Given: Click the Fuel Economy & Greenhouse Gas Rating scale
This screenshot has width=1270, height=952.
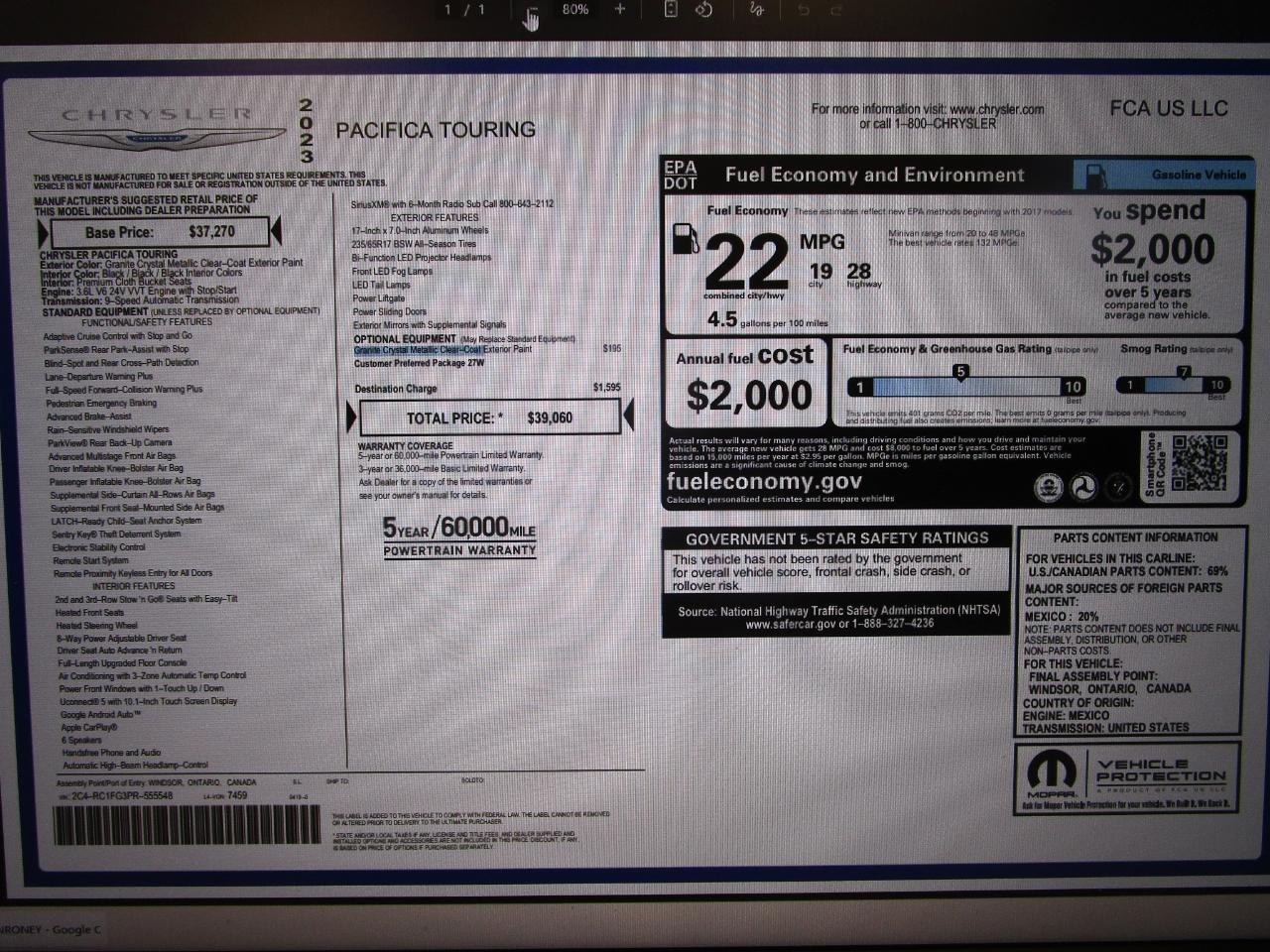Looking at the screenshot, I should coord(964,386).
